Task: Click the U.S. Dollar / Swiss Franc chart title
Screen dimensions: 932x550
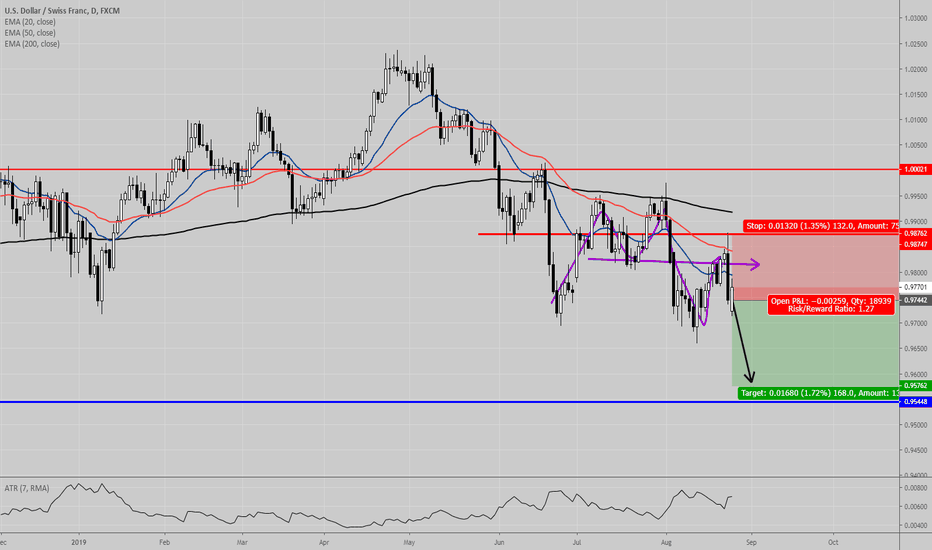Action: point(62,11)
